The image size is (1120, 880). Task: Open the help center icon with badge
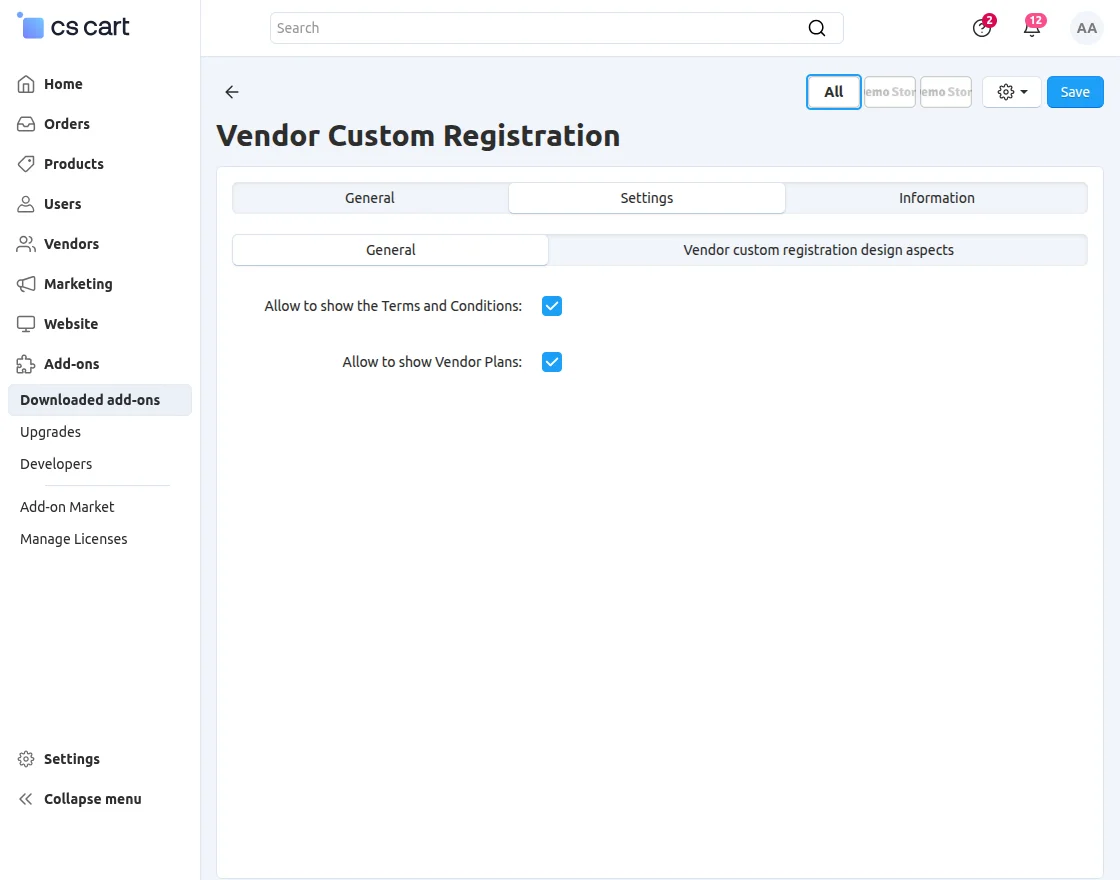983,27
